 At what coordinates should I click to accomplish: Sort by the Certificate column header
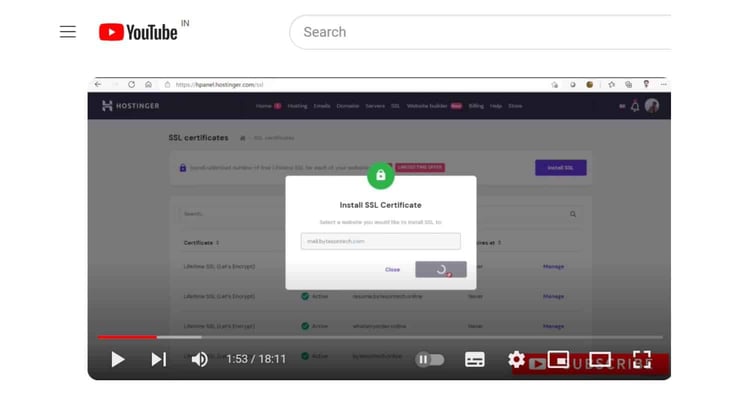(201, 243)
